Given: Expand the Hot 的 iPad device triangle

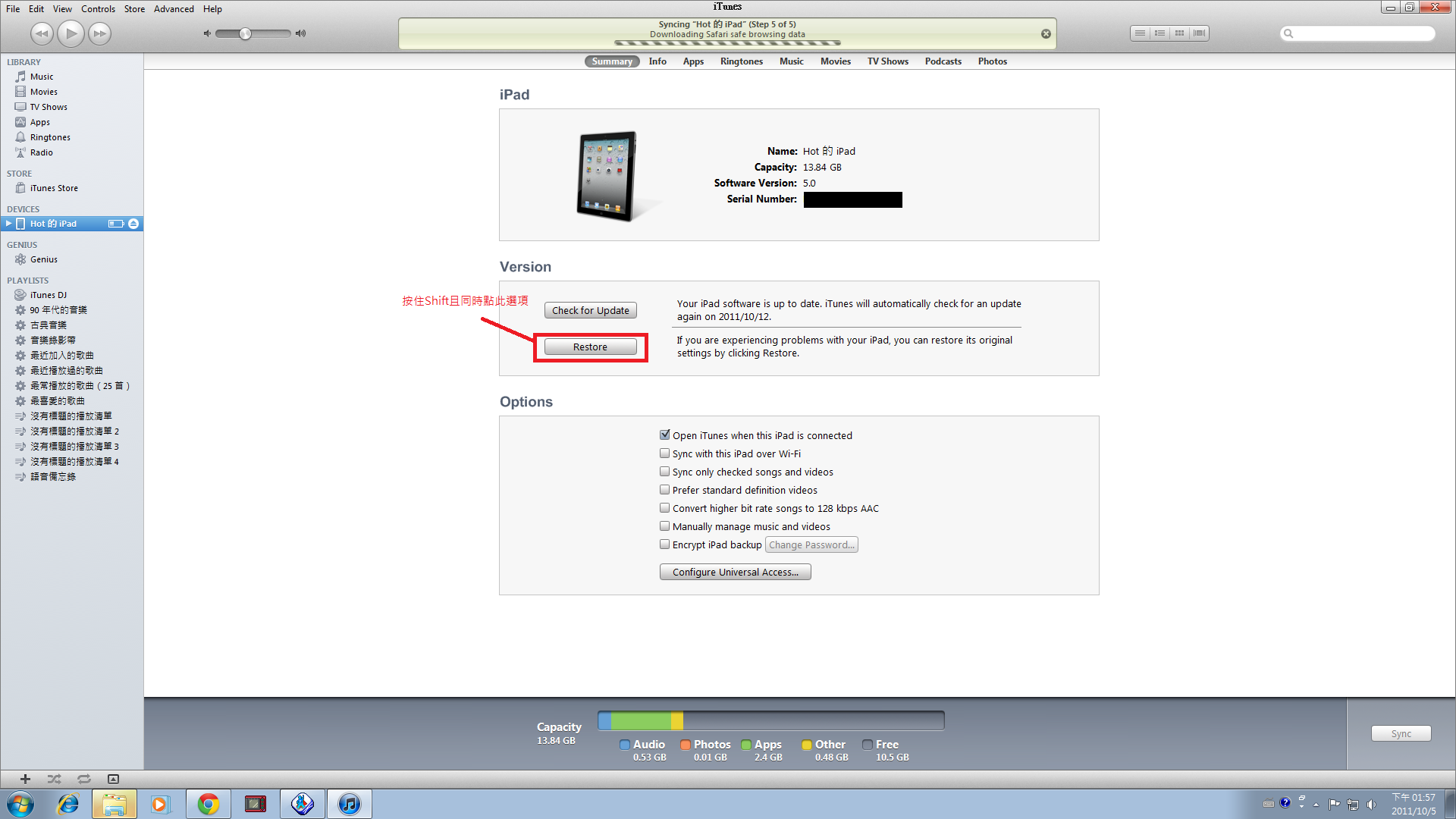Looking at the screenshot, I should pyautogui.click(x=8, y=224).
